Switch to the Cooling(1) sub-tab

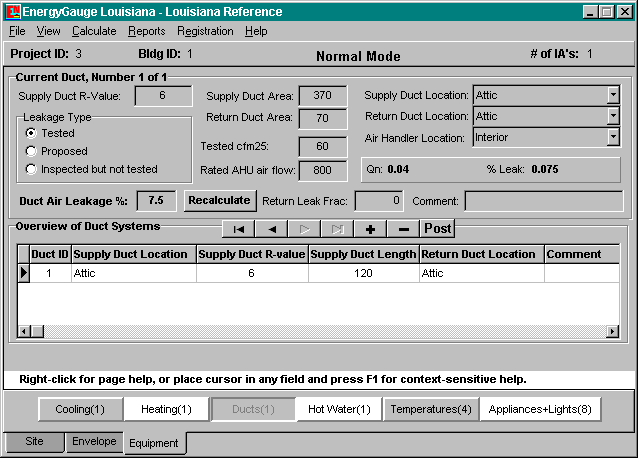click(80, 409)
